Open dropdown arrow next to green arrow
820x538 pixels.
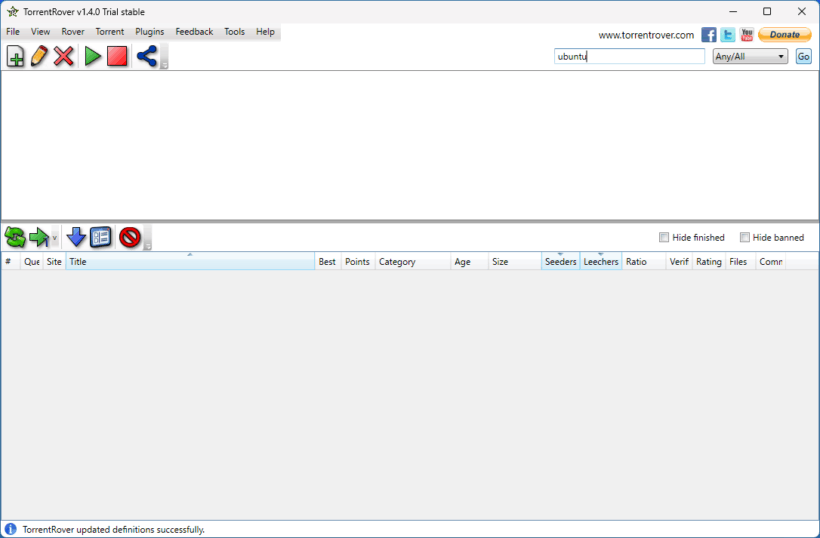click(x=54, y=238)
